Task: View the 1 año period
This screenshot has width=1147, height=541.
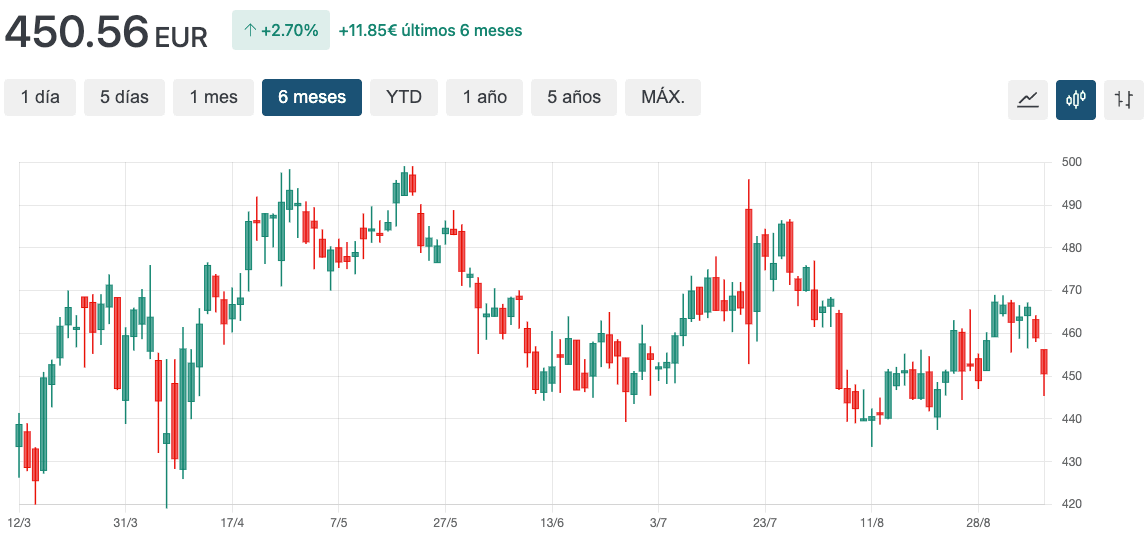Action: (484, 97)
